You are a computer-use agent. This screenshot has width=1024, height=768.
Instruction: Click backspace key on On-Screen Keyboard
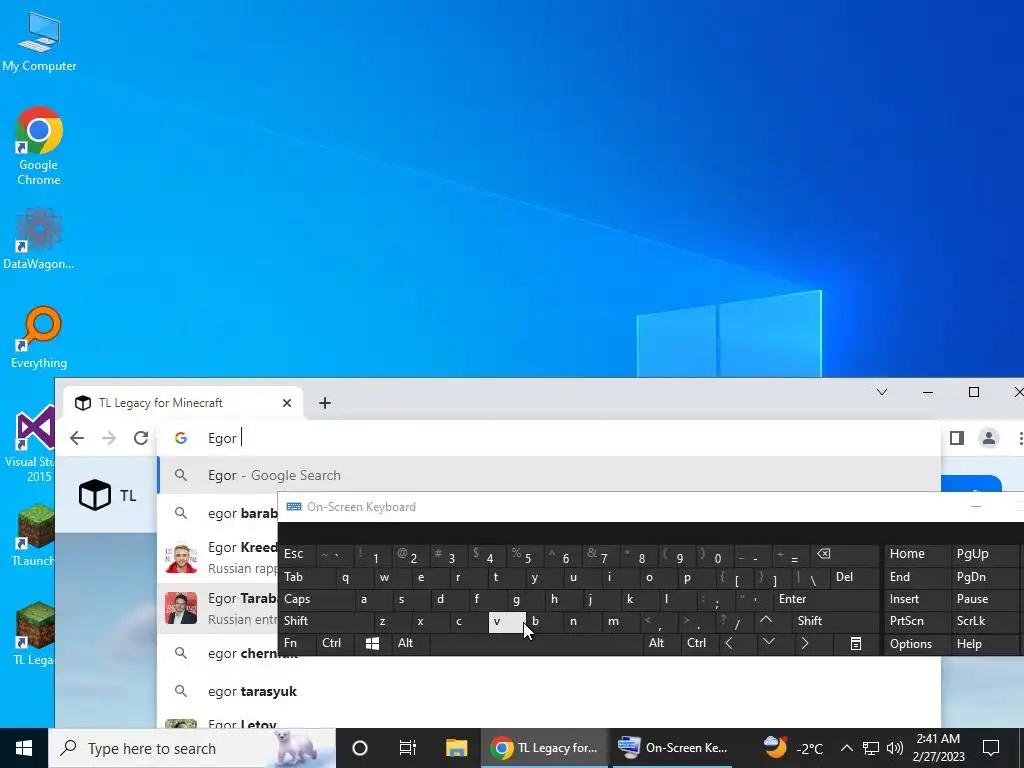tap(842, 555)
